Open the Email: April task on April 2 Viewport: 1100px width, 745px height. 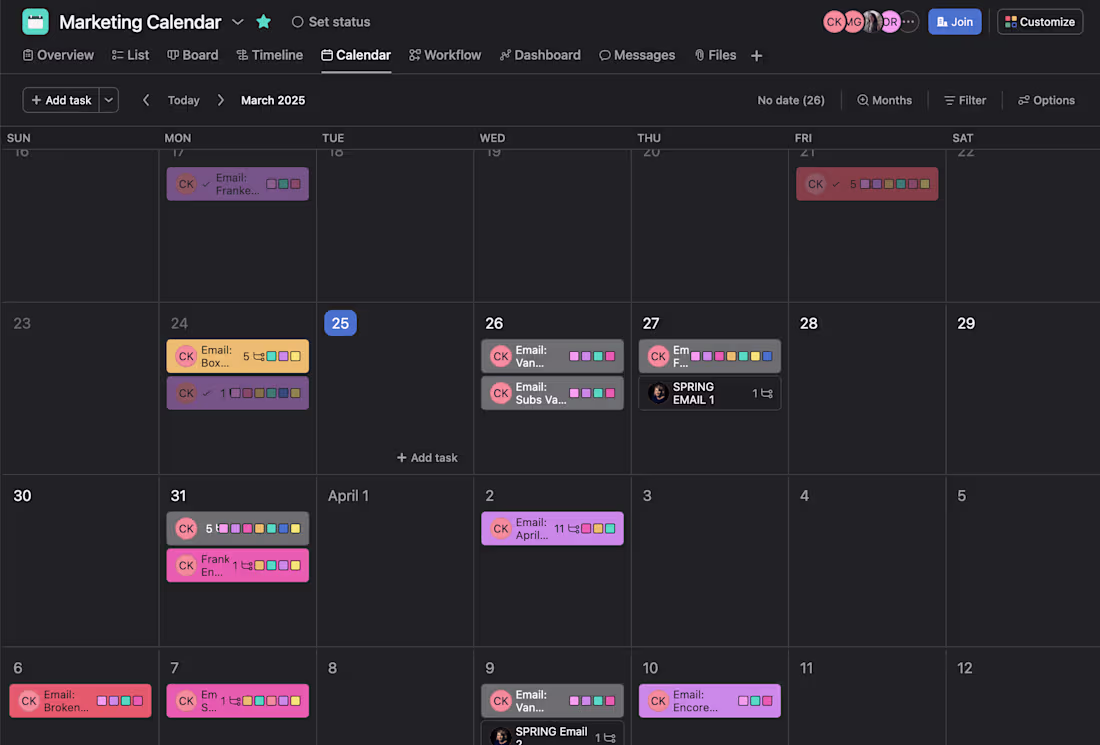click(552, 528)
